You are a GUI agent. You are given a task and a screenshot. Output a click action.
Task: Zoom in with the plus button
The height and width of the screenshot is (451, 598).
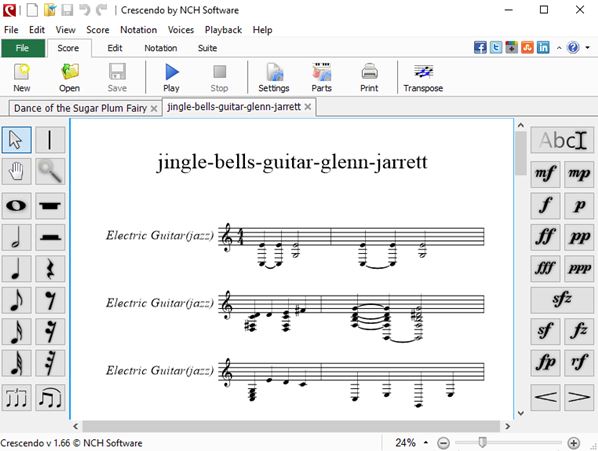coord(574,443)
